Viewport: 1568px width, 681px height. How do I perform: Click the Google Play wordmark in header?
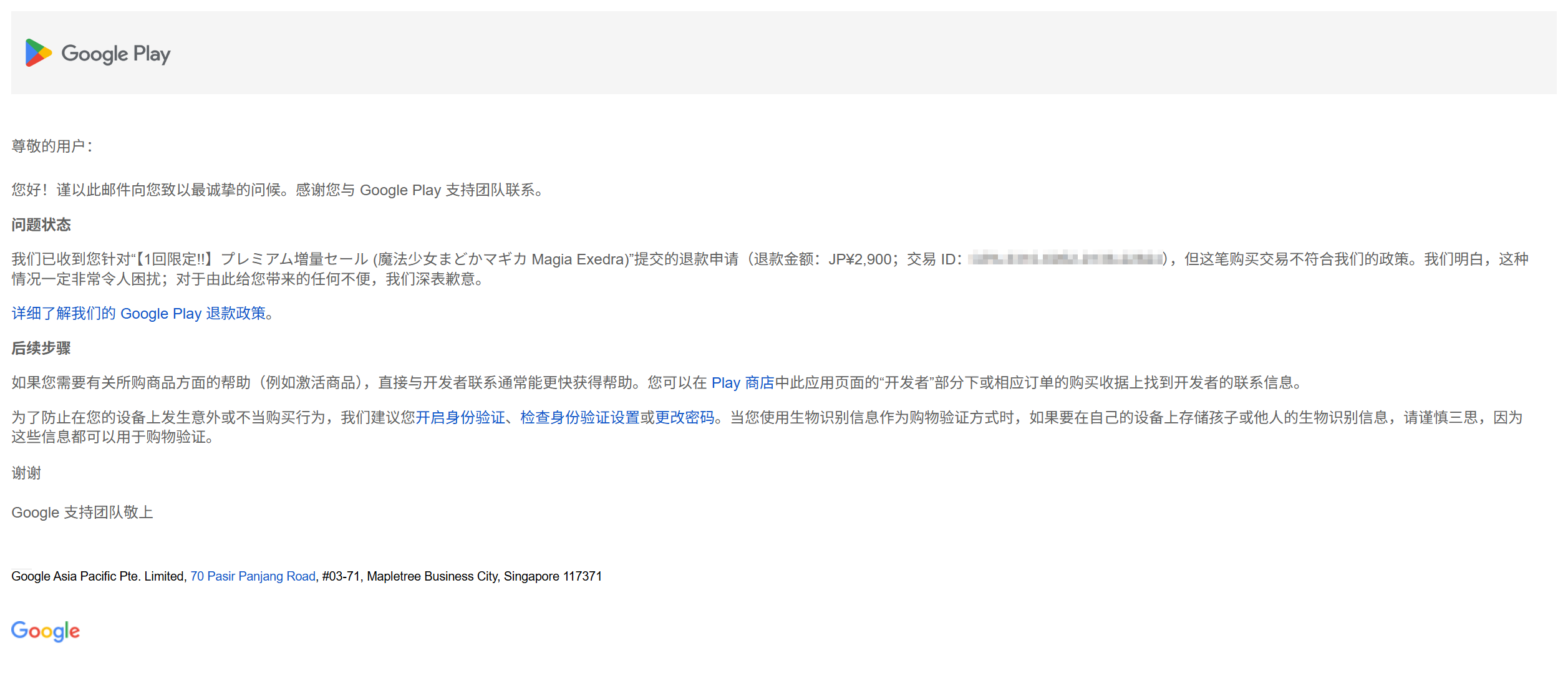pos(116,54)
